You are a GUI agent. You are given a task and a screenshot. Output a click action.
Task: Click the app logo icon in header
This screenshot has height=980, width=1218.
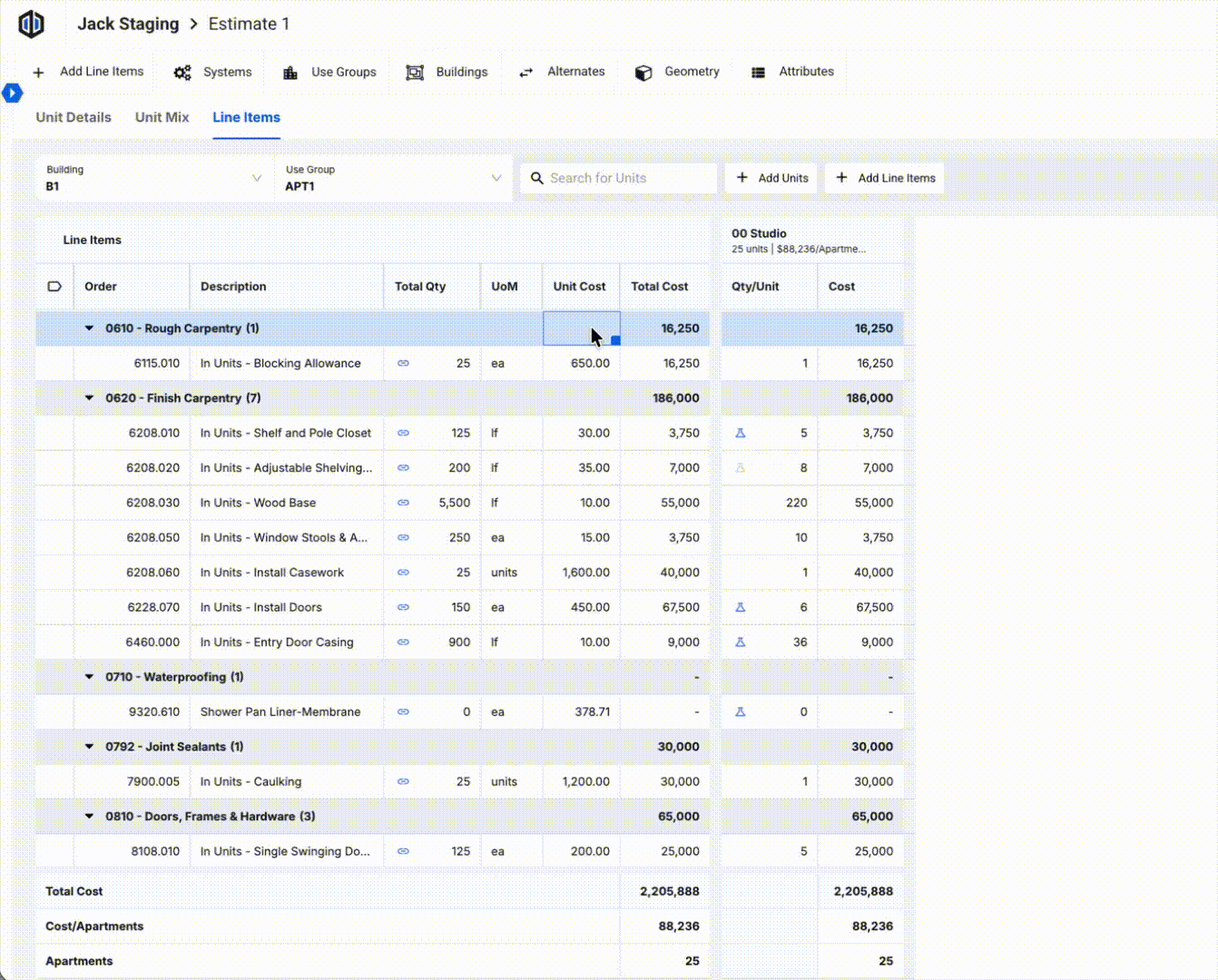coord(32,24)
